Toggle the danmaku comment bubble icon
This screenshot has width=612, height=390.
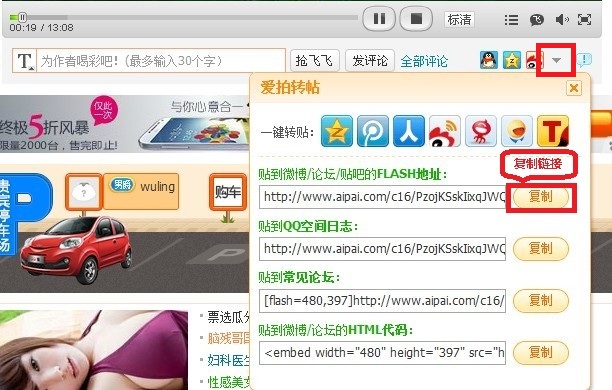pyautogui.click(x=537, y=20)
